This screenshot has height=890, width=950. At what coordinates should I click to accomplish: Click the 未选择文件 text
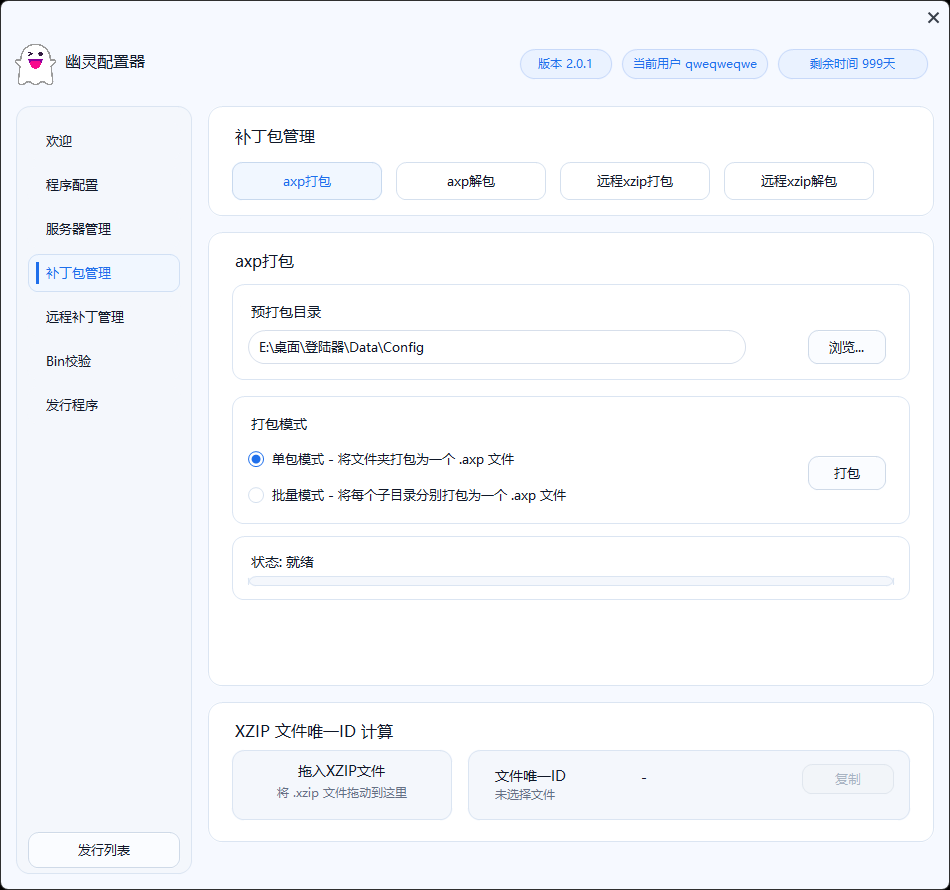click(x=525, y=795)
